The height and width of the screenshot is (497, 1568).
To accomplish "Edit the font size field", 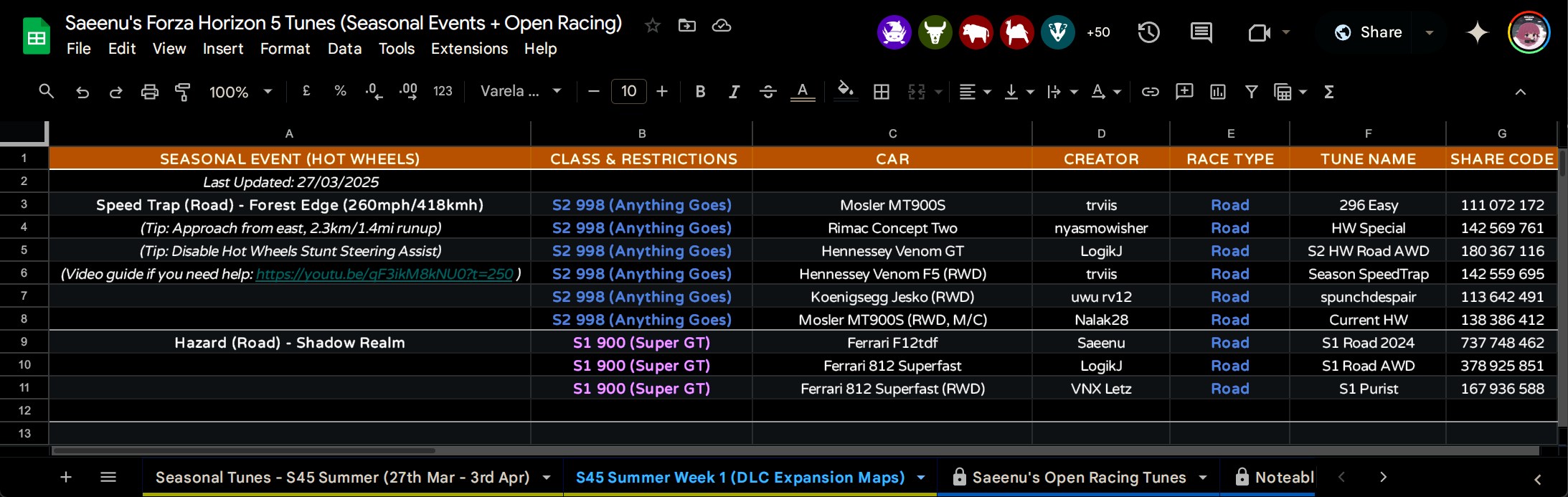I will [x=629, y=91].
